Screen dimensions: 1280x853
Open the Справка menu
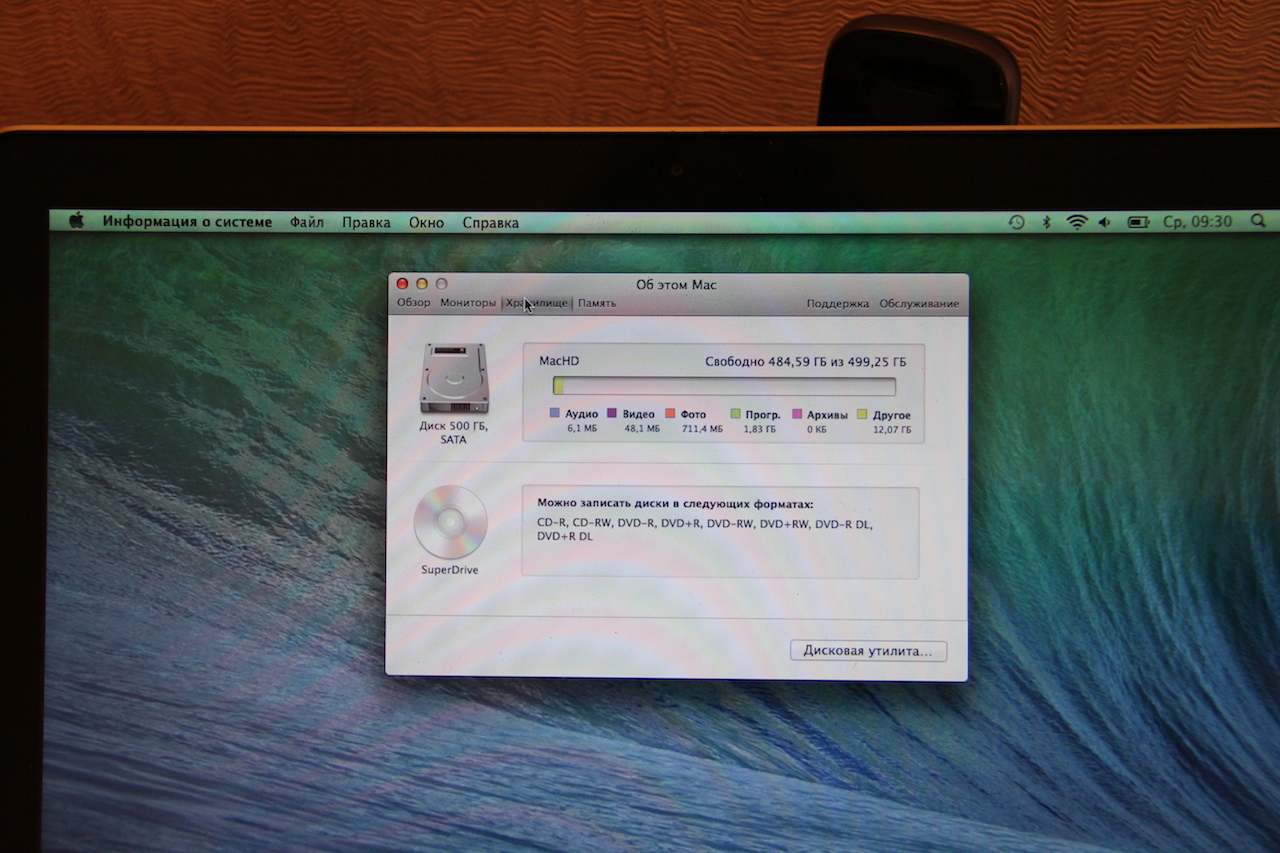click(x=491, y=222)
